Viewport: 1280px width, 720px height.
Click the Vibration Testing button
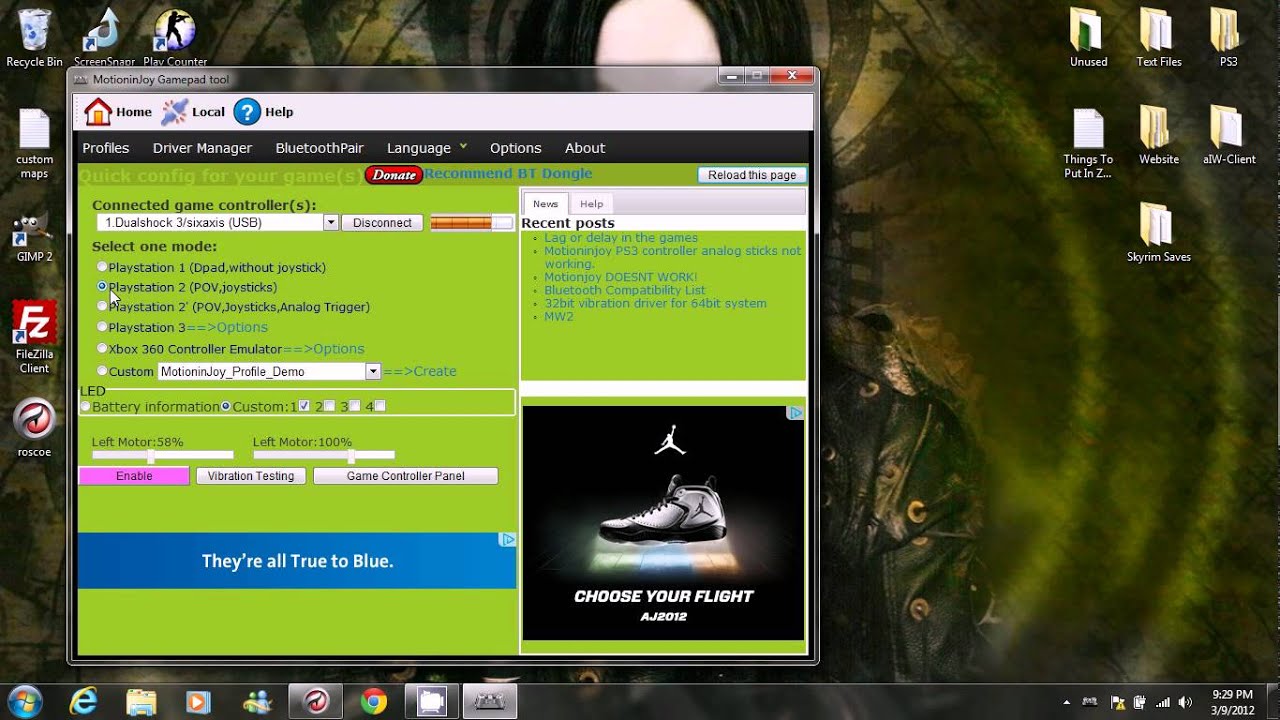click(251, 476)
